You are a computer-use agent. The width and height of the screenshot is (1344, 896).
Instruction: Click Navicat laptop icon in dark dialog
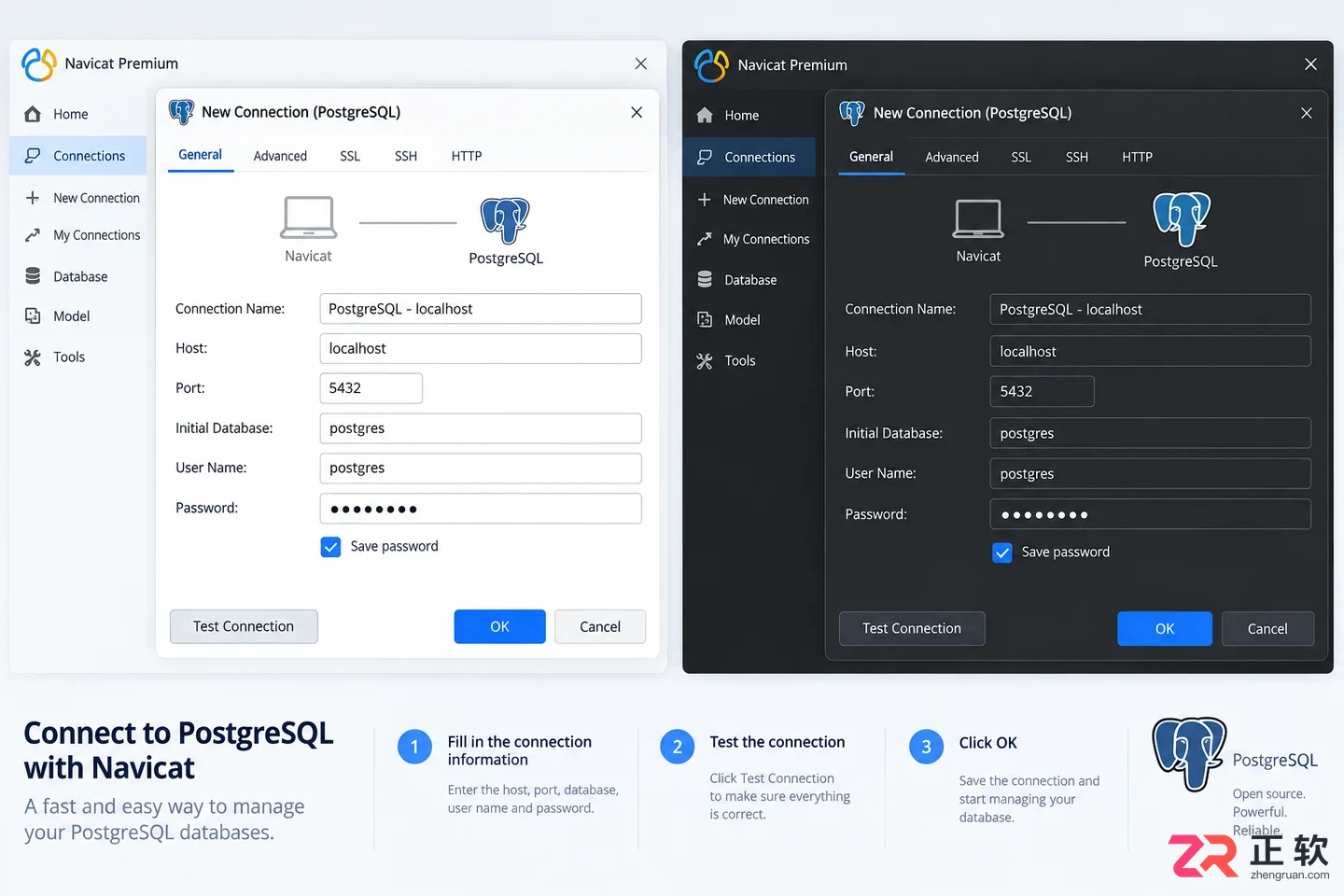[978, 218]
